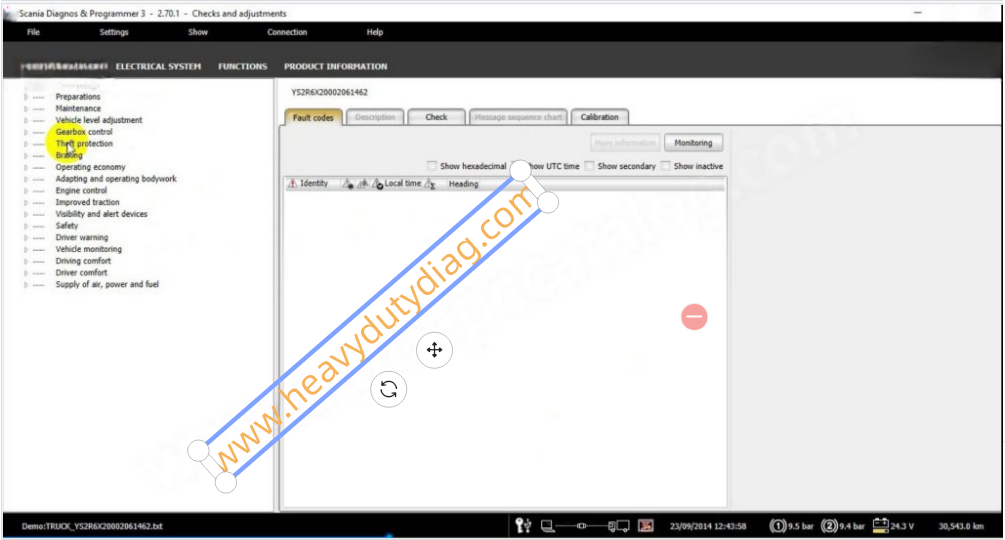The width and height of the screenshot is (1005, 540).
Task: Expand the Preparations tree node
Action: tap(26, 97)
